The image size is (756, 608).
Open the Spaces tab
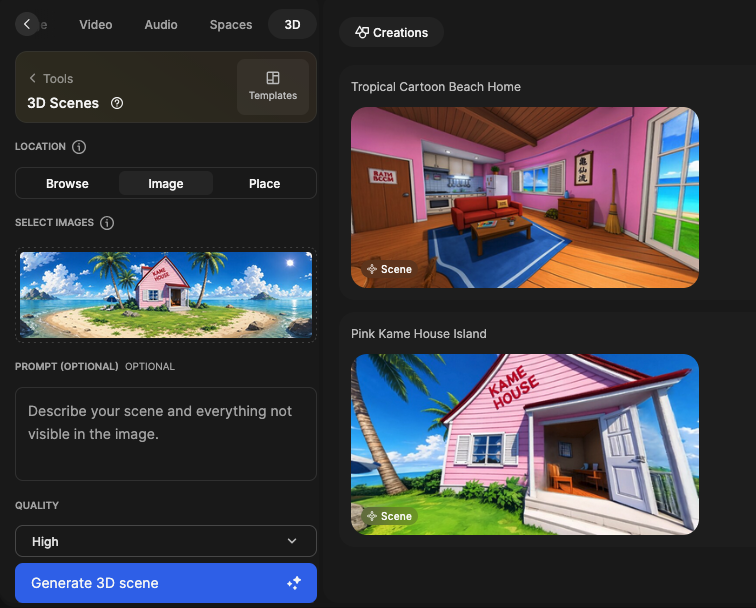tap(230, 25)
